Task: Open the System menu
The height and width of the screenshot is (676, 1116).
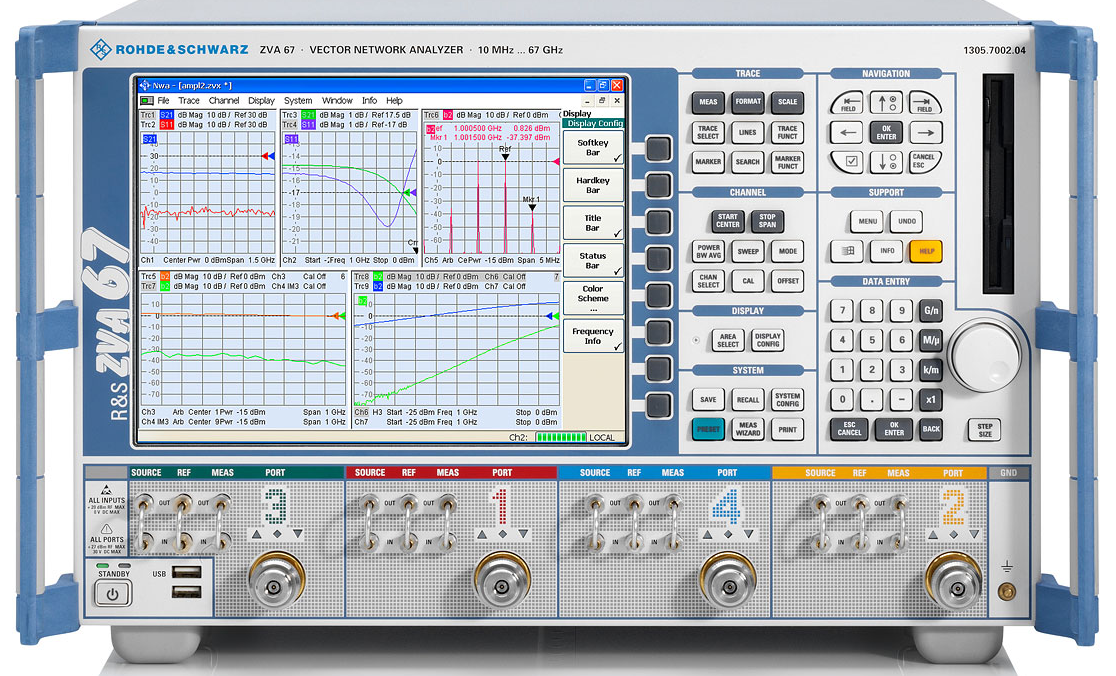Action: (x=298, y=101)
